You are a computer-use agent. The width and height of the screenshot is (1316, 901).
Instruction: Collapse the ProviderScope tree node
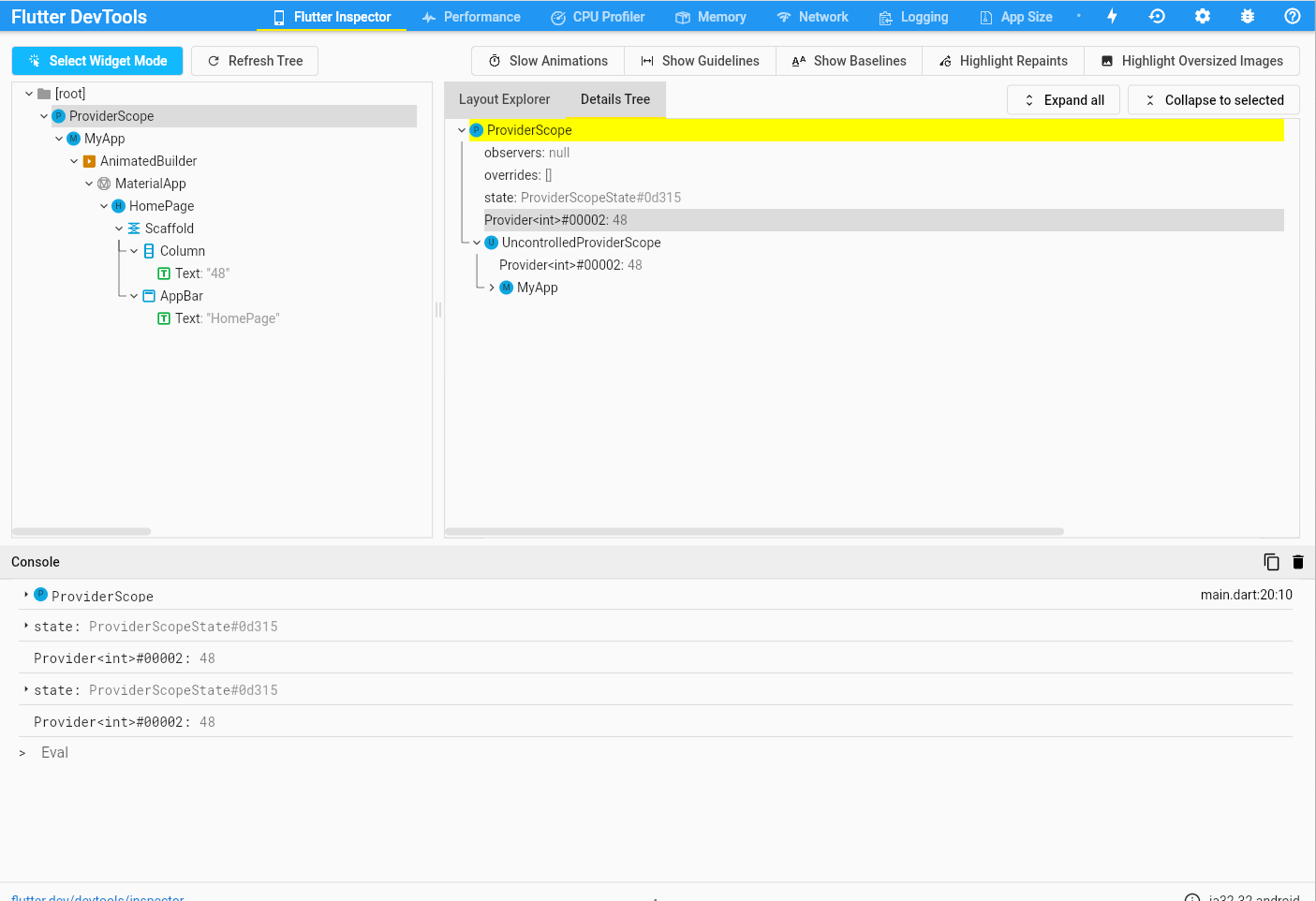(44, 115)
